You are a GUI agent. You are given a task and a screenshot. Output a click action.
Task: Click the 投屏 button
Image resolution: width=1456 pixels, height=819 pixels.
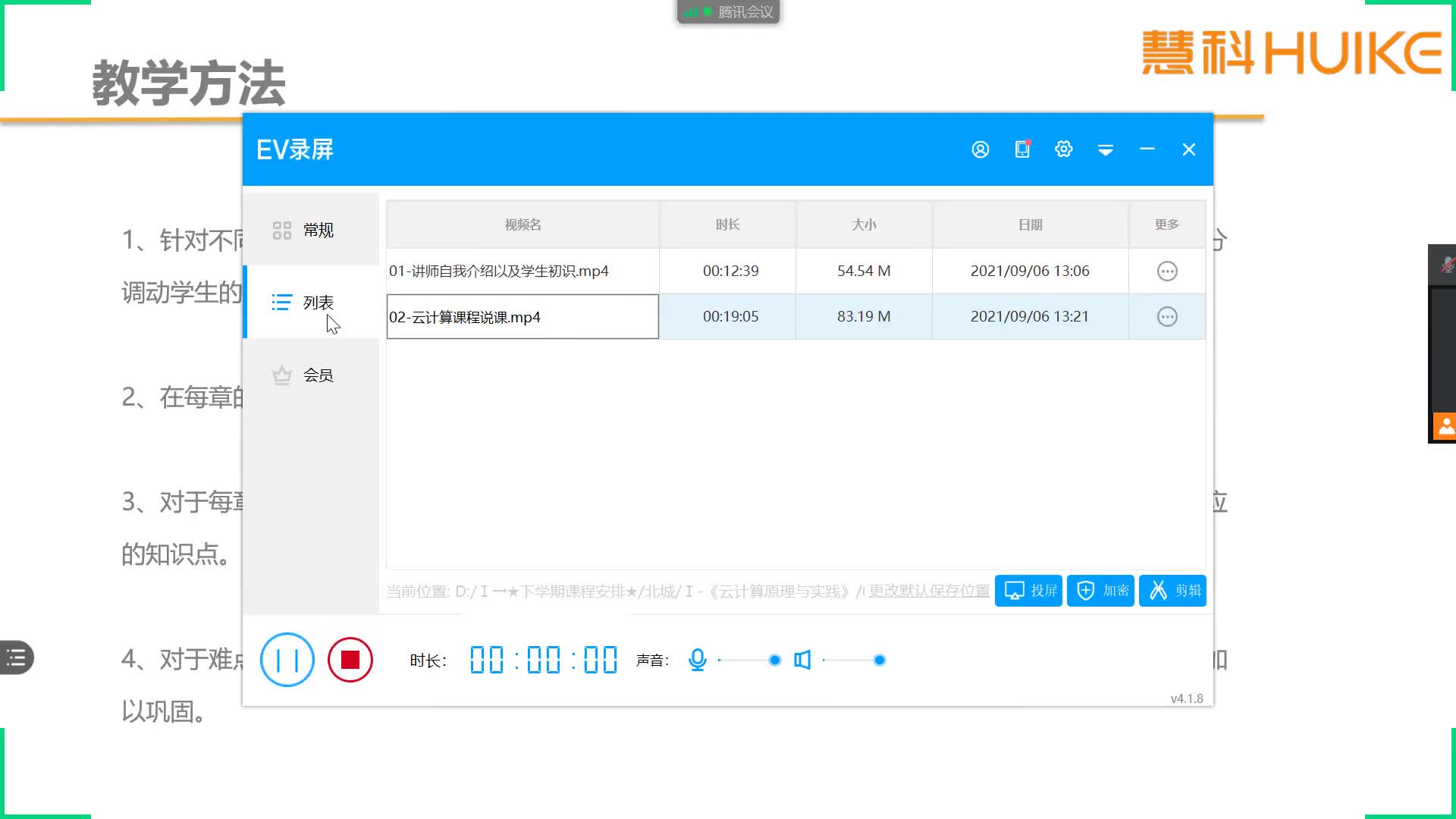[x=1028, y=591]
